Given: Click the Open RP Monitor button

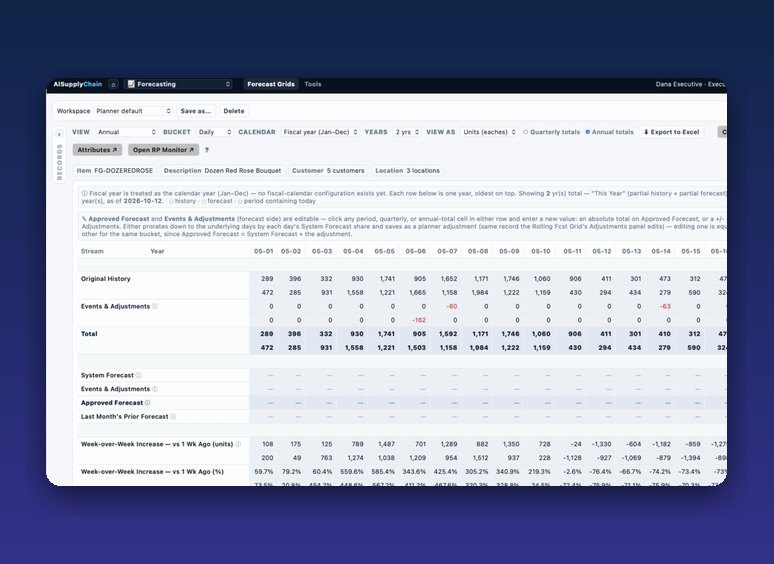Looking at the screenshot, I should [163, 150].
